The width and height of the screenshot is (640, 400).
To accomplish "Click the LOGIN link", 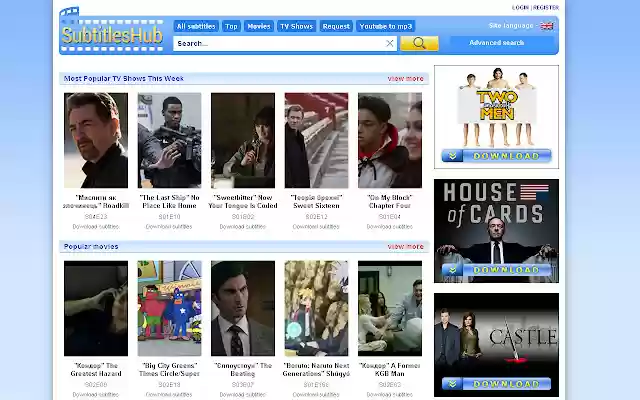I will tap(520, 7).
